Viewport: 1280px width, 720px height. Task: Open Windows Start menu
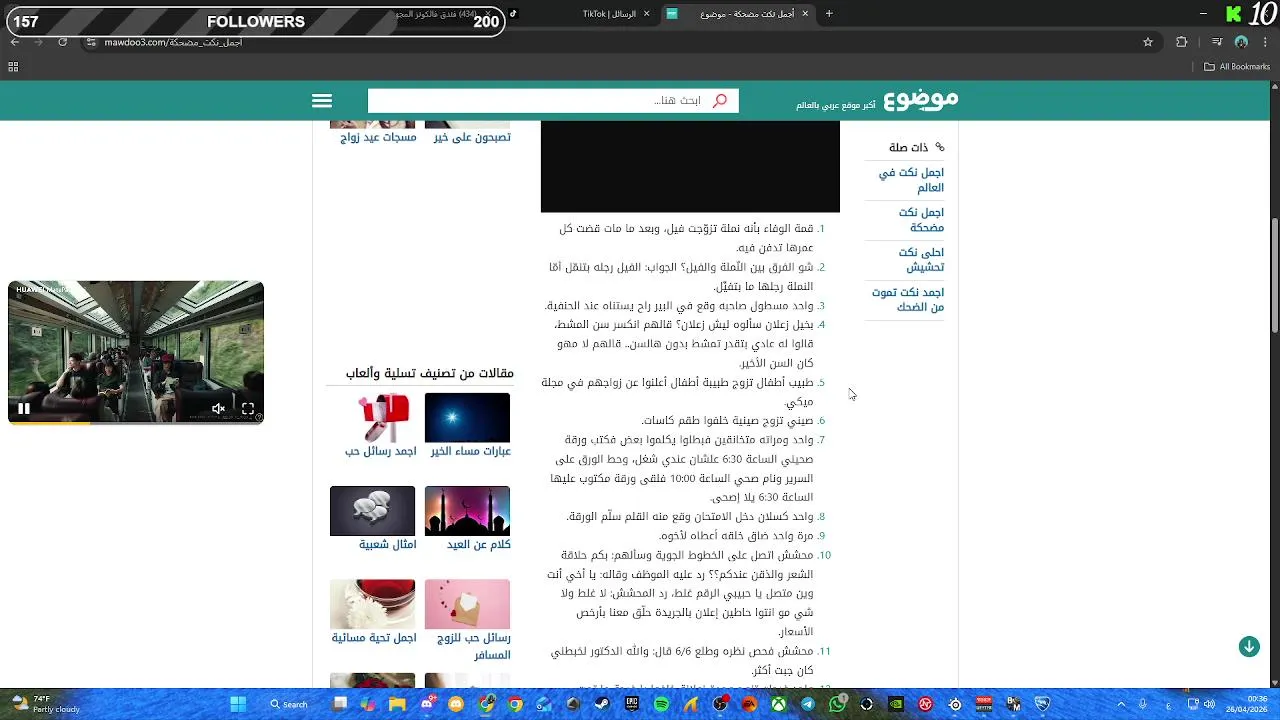(238, 704)
